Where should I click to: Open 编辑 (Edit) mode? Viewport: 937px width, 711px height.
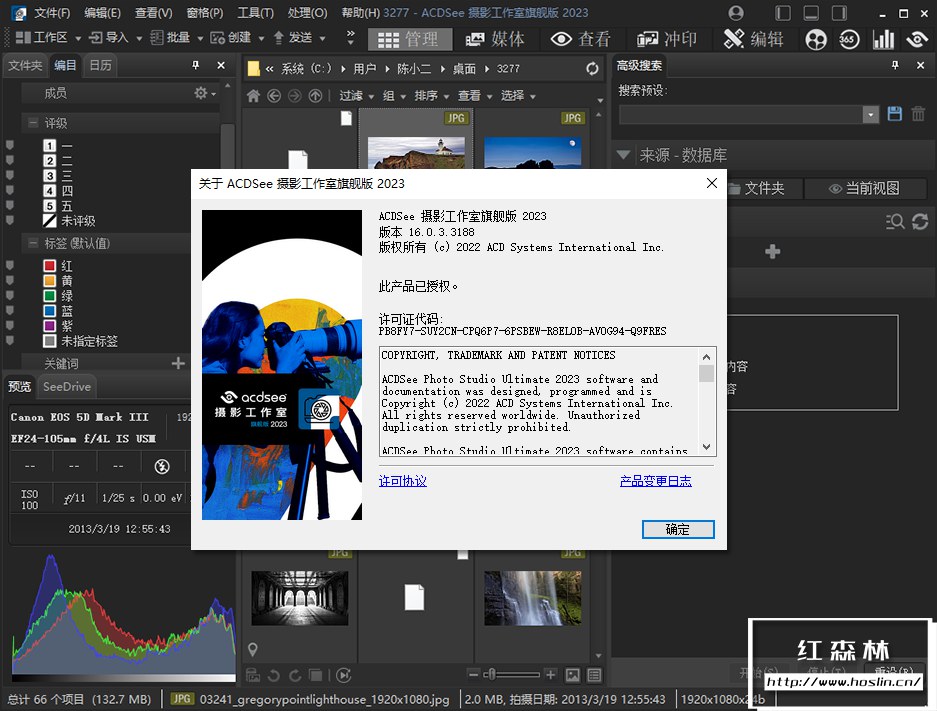point(754,39)
